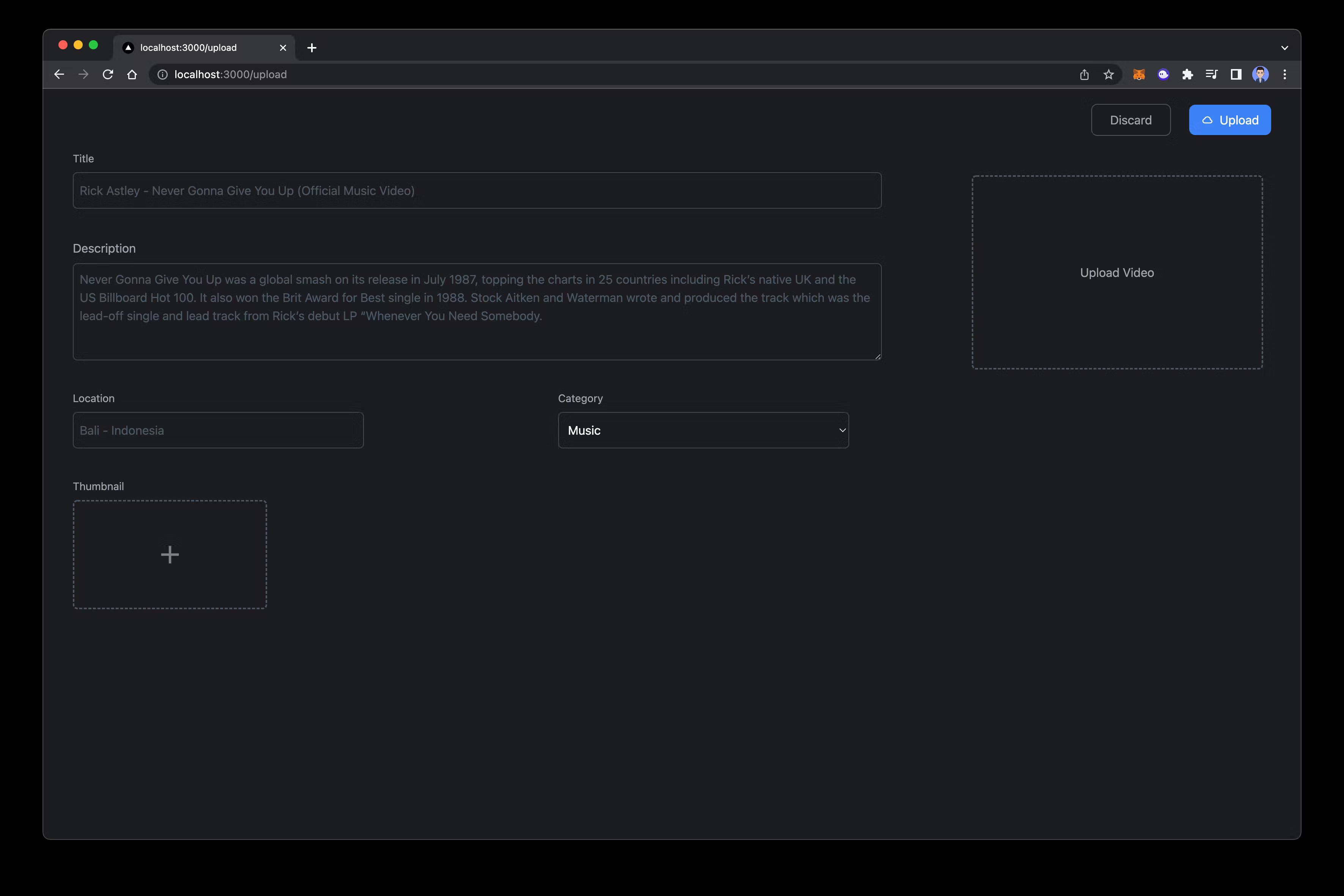Open media controls icon in toolbar
Viewport: 1344px width, 896px height.
(1212, 74)
